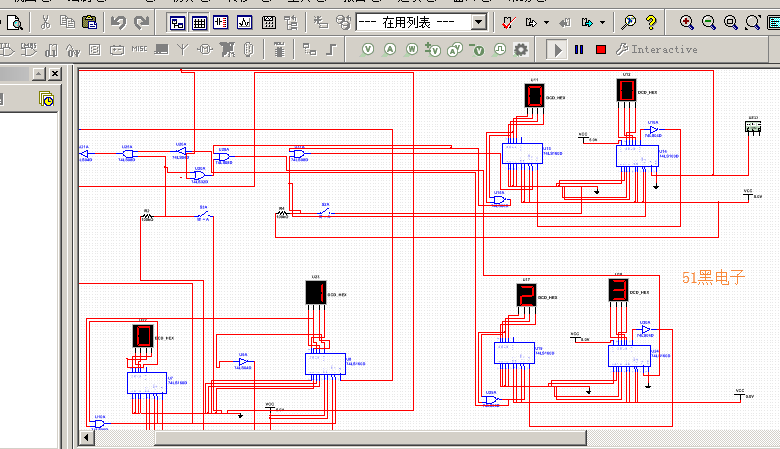Place an Electromechanical motor component
Screen dimensions: 780x449
pyautogui.click(x=205, y=50)
